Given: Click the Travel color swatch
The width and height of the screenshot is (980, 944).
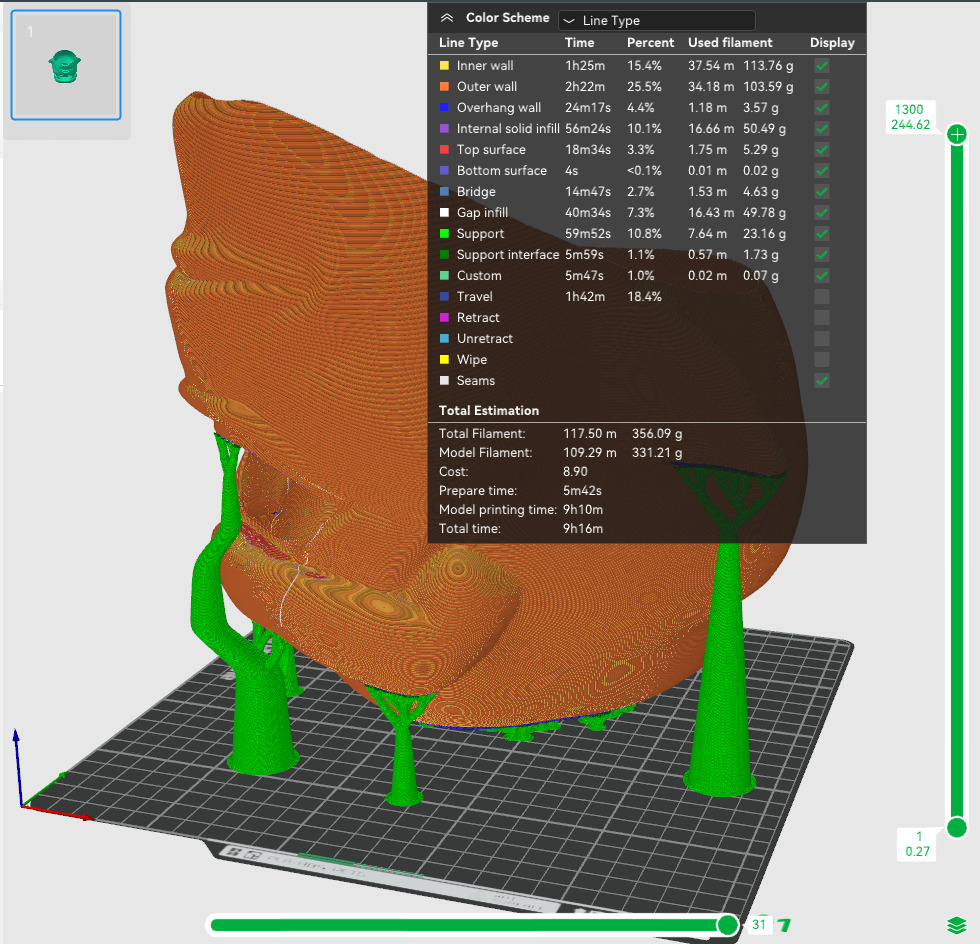Looking at the screenshot, I should (x=444, y=296).
